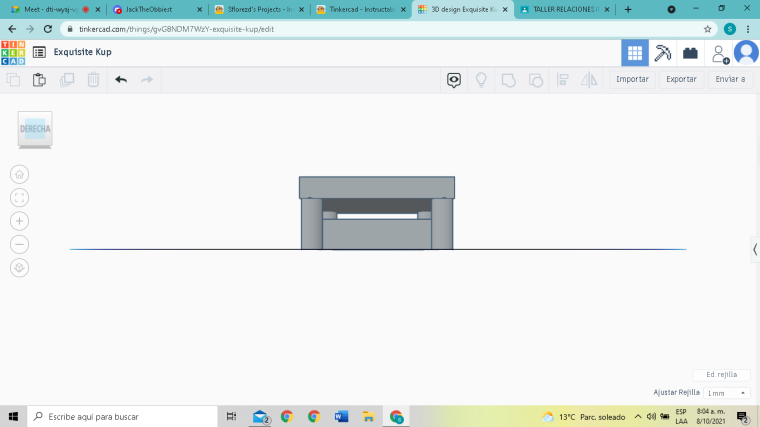
Task: Click the Exquisite Kup design title
Action: 82,52
